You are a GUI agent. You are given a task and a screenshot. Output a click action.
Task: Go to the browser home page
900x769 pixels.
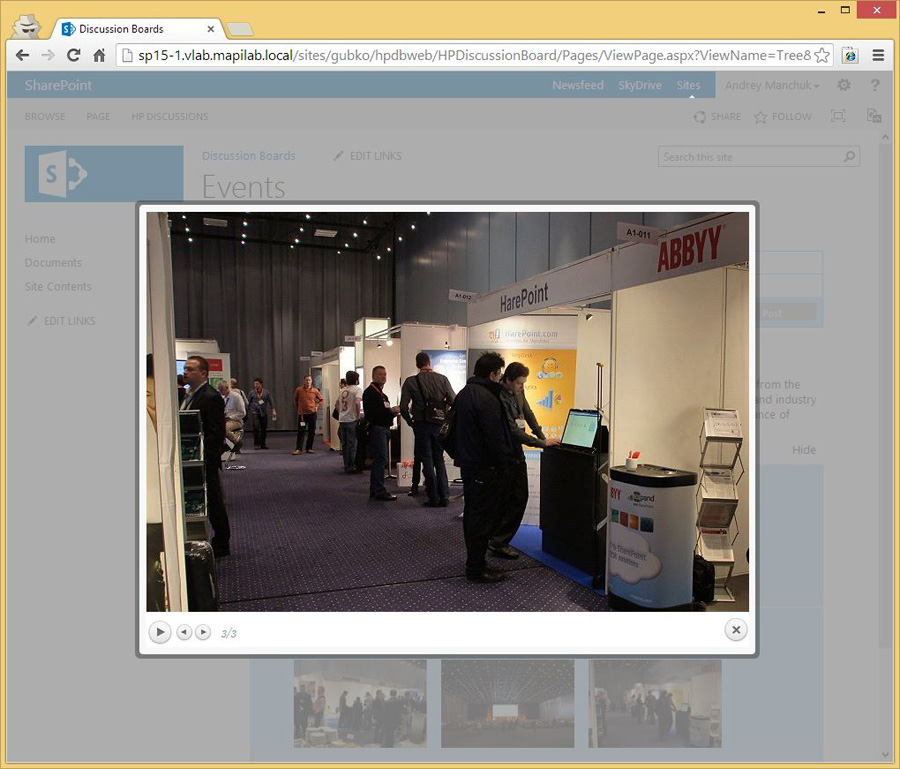pyautogui.click(x=99, y=55)
